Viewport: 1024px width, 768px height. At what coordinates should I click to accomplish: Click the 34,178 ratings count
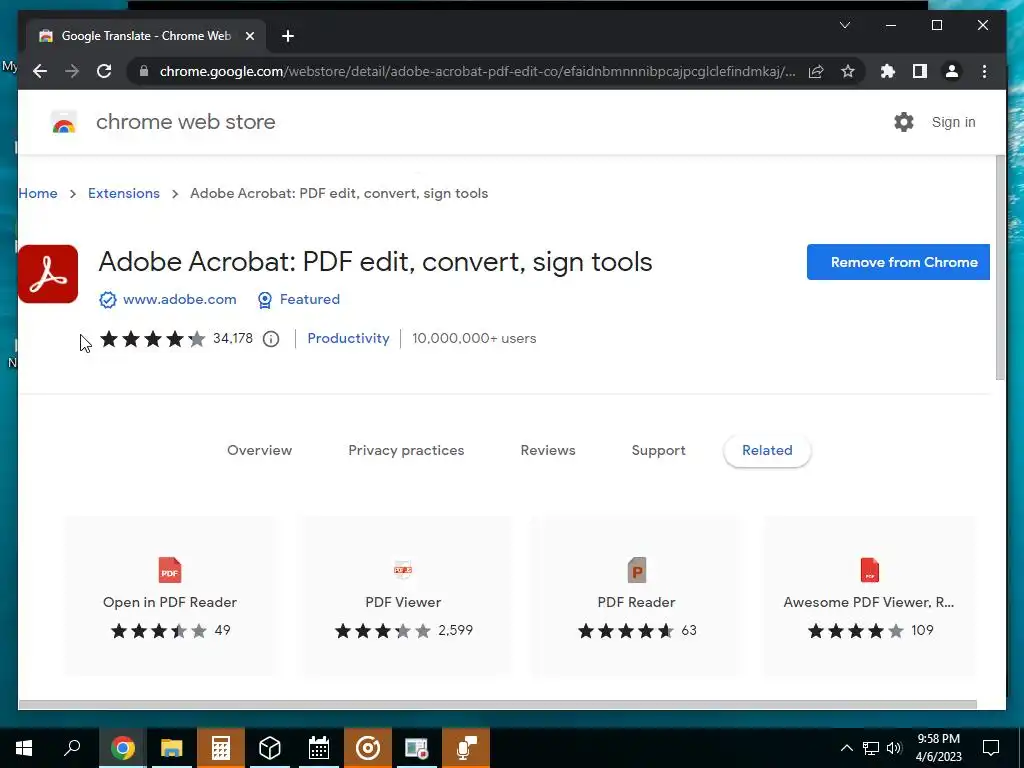(x=232, y=338)
